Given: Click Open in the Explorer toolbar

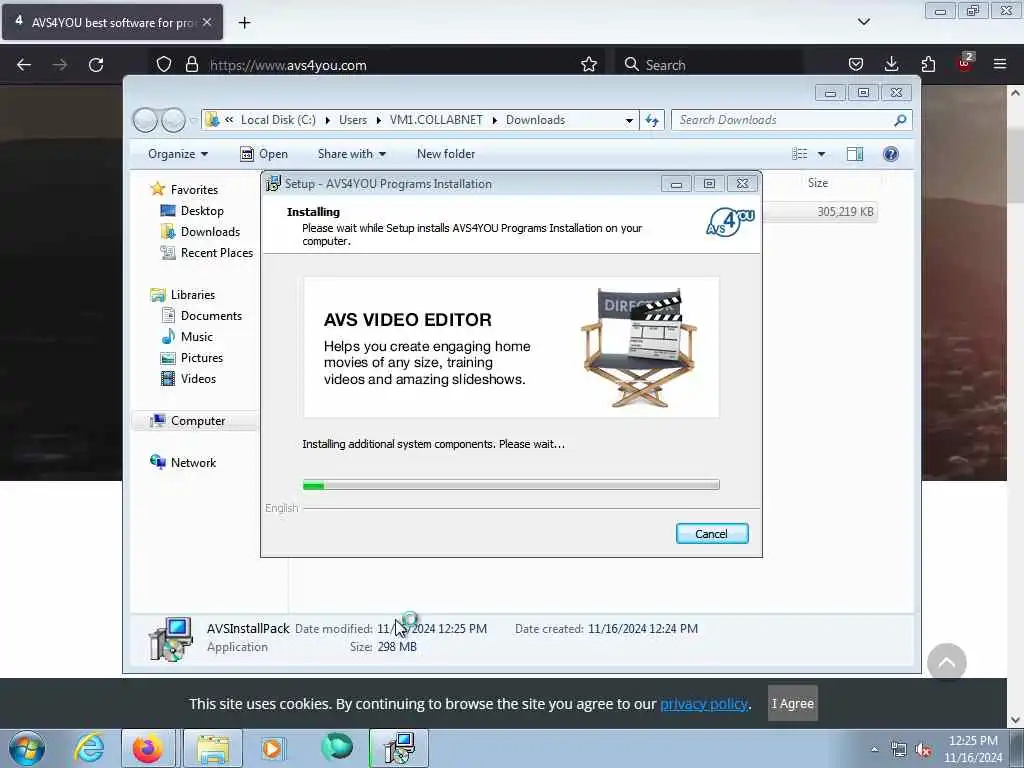Looking at the screenshot, I should (x=264, y=154).
